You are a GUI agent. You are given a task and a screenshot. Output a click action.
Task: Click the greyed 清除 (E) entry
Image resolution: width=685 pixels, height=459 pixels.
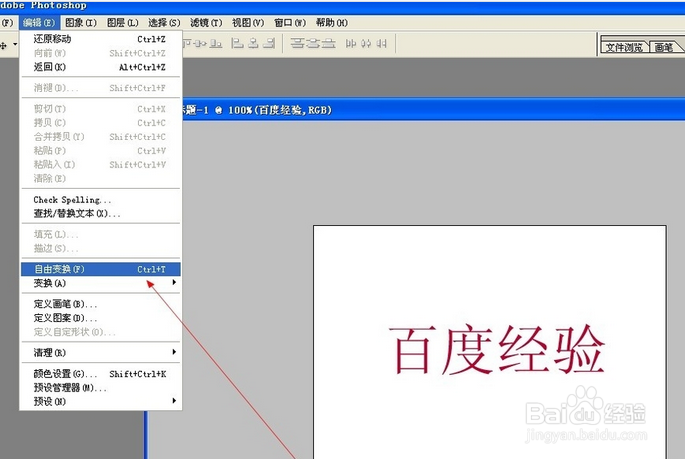click(x=100, y=178)
